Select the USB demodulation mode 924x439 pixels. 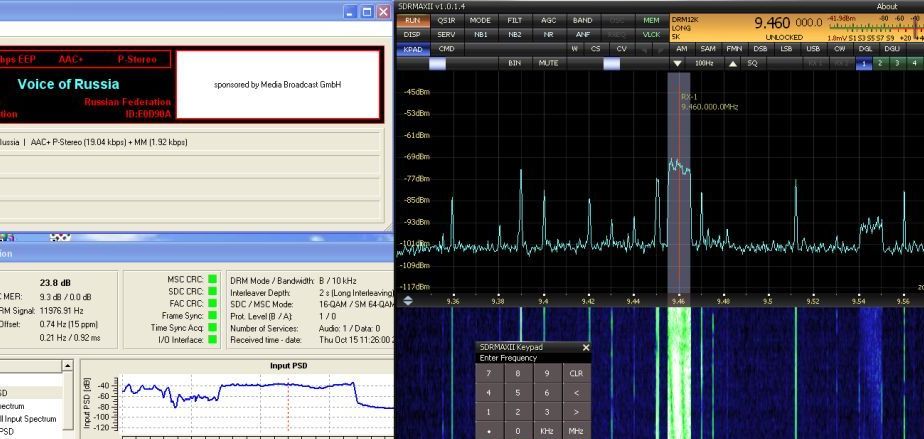813,48
